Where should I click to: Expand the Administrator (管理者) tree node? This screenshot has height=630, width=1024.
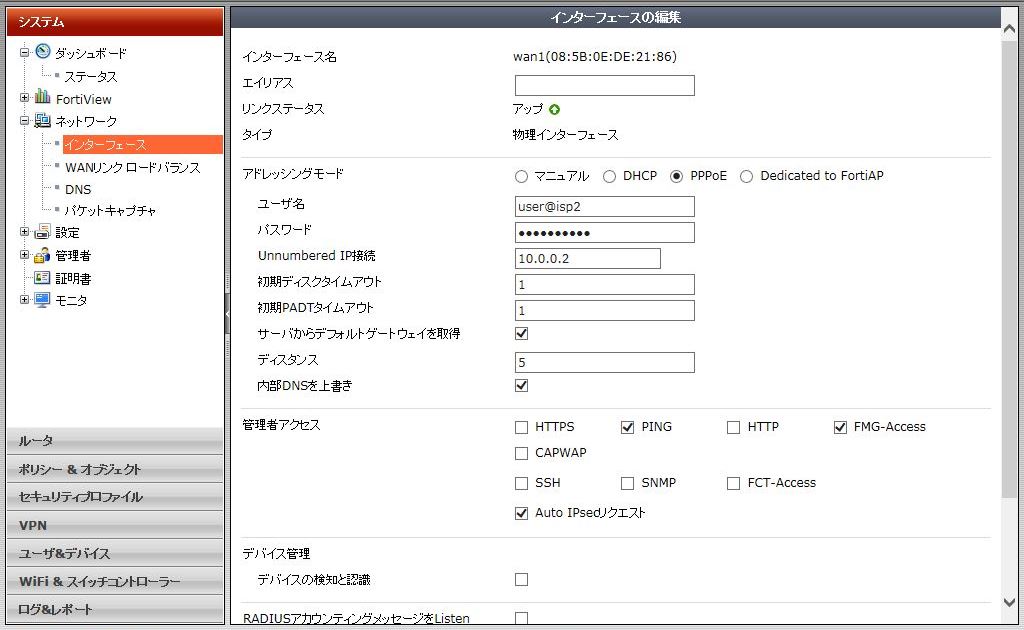coord(25,255)
